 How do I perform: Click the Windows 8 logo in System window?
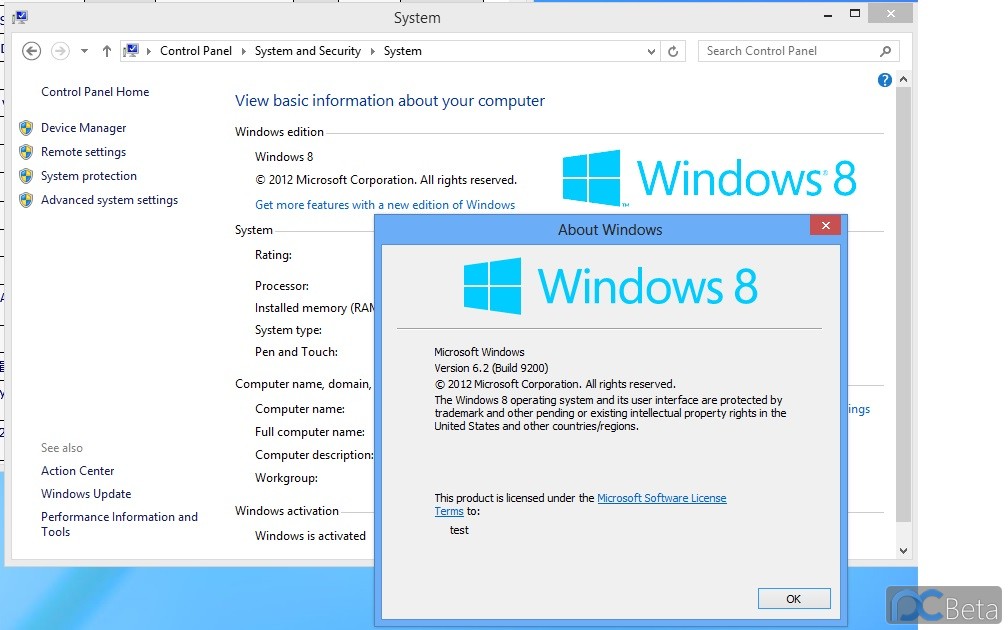point(709,178)
